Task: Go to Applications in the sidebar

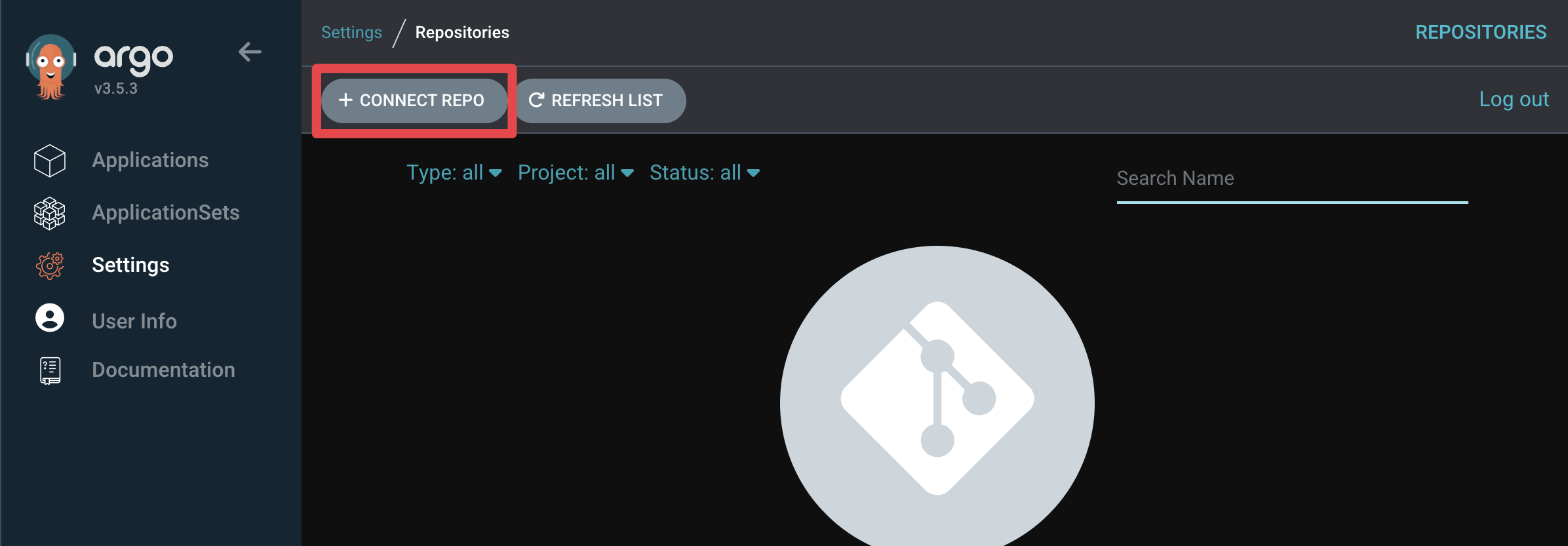Action: 150,161
